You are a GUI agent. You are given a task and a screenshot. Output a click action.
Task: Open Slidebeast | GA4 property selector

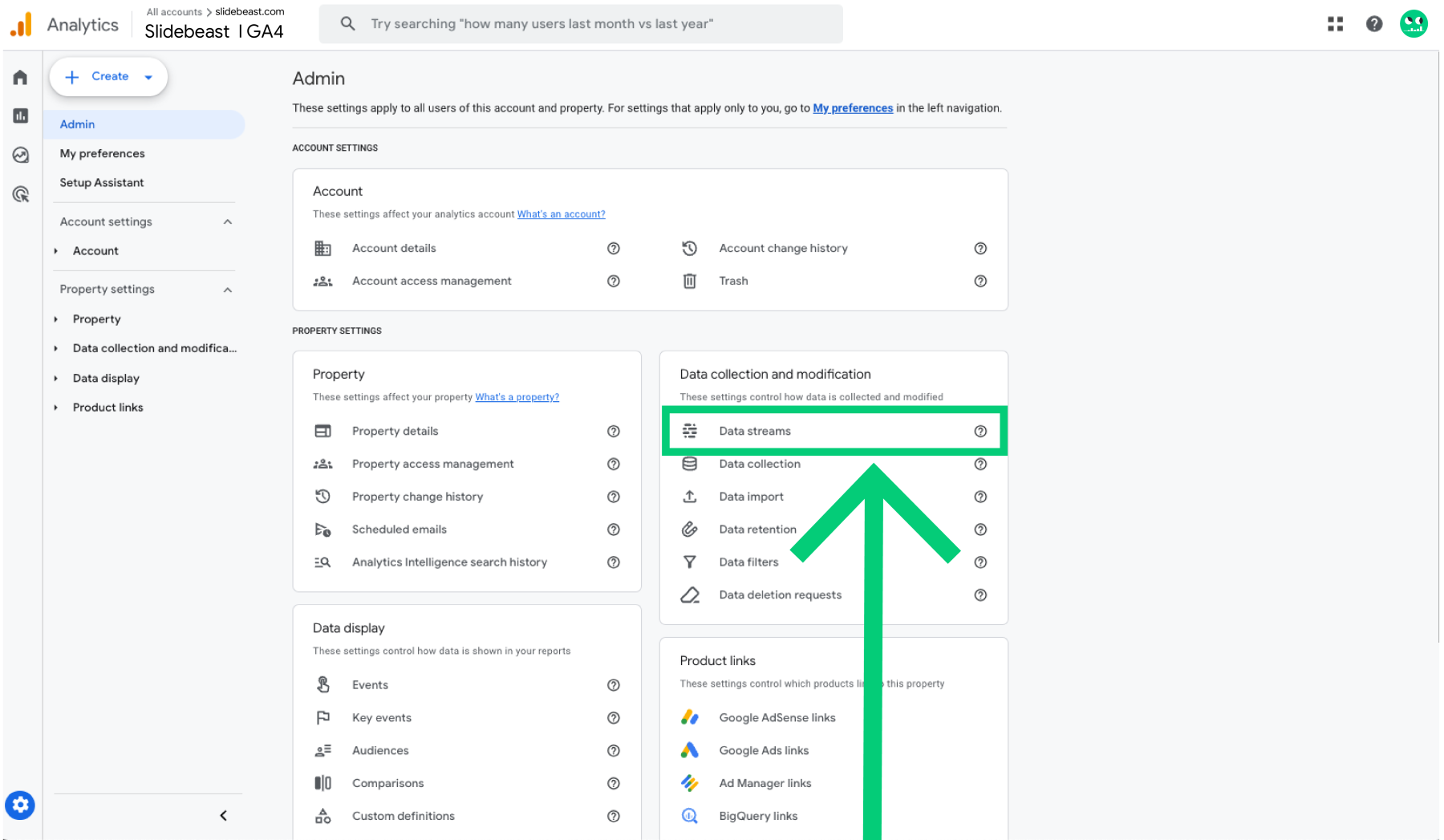(214, 31)
